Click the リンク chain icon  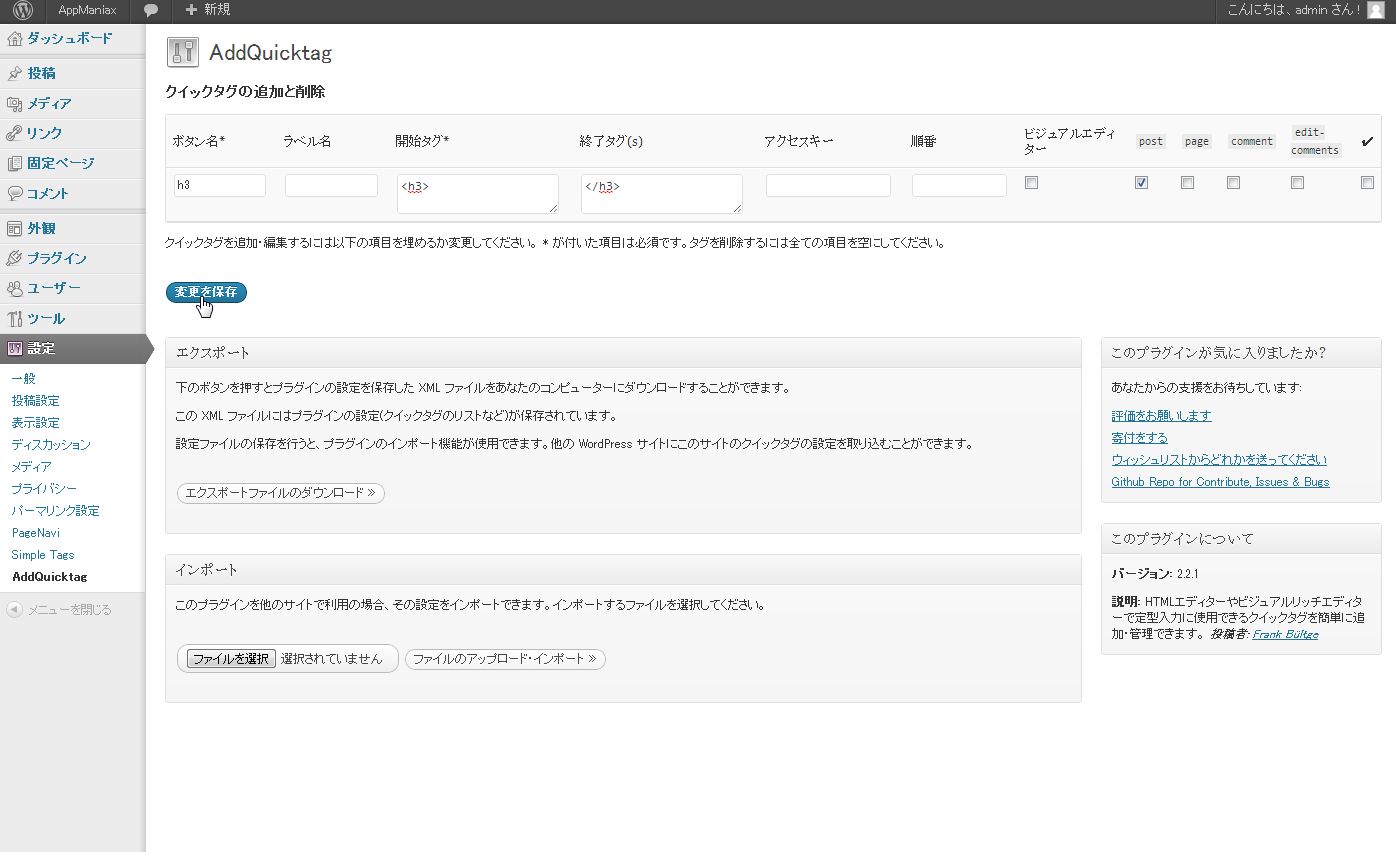point(14,133)
